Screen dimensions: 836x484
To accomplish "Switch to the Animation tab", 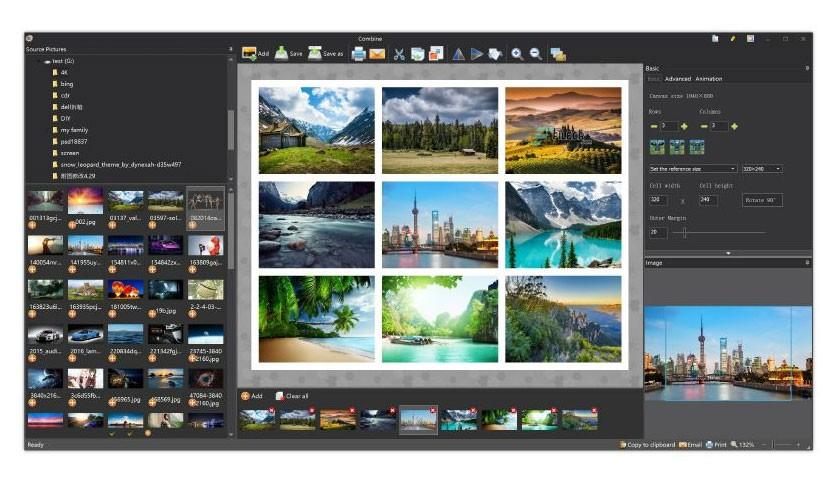I will point(709,79).
